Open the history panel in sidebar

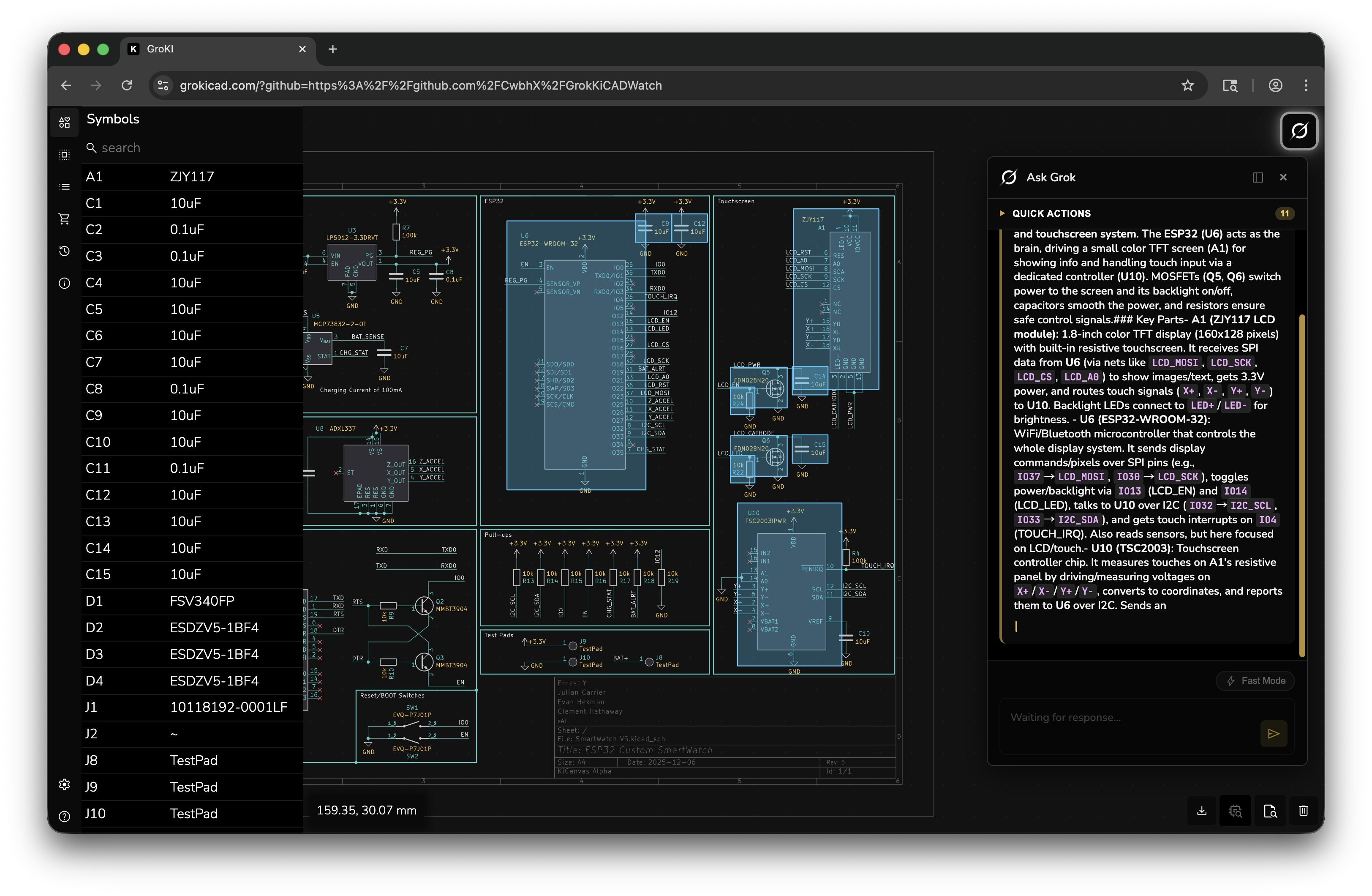(x=65, y=251)
